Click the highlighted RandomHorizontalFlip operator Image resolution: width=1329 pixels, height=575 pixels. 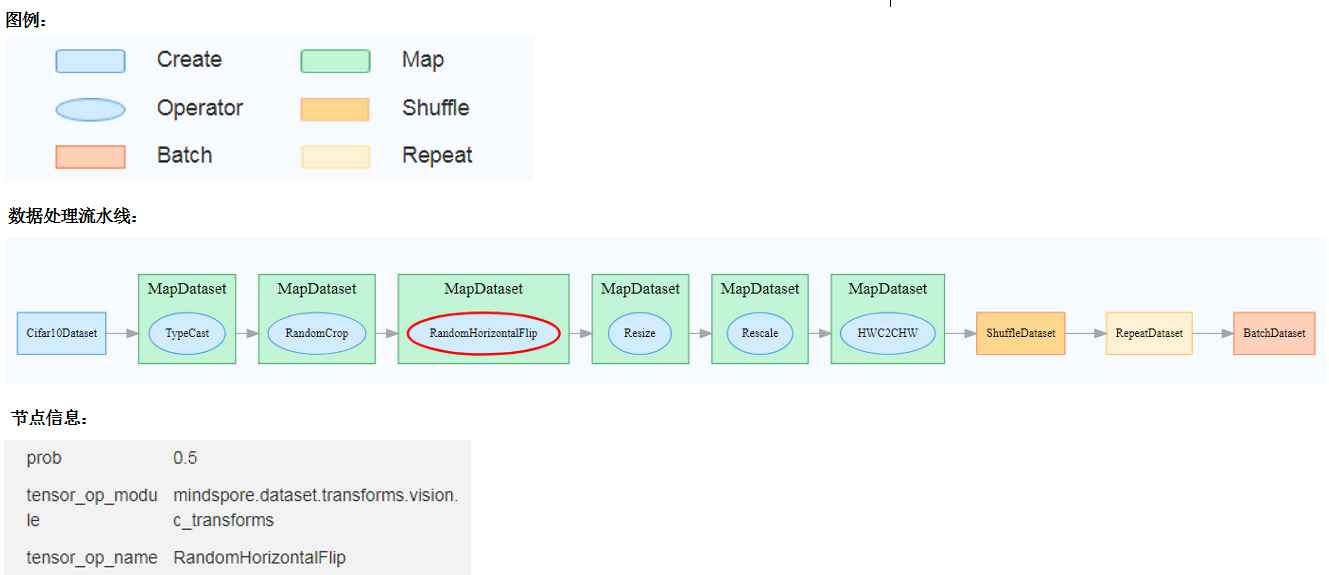pyautogui.click(x=483, y=333)
